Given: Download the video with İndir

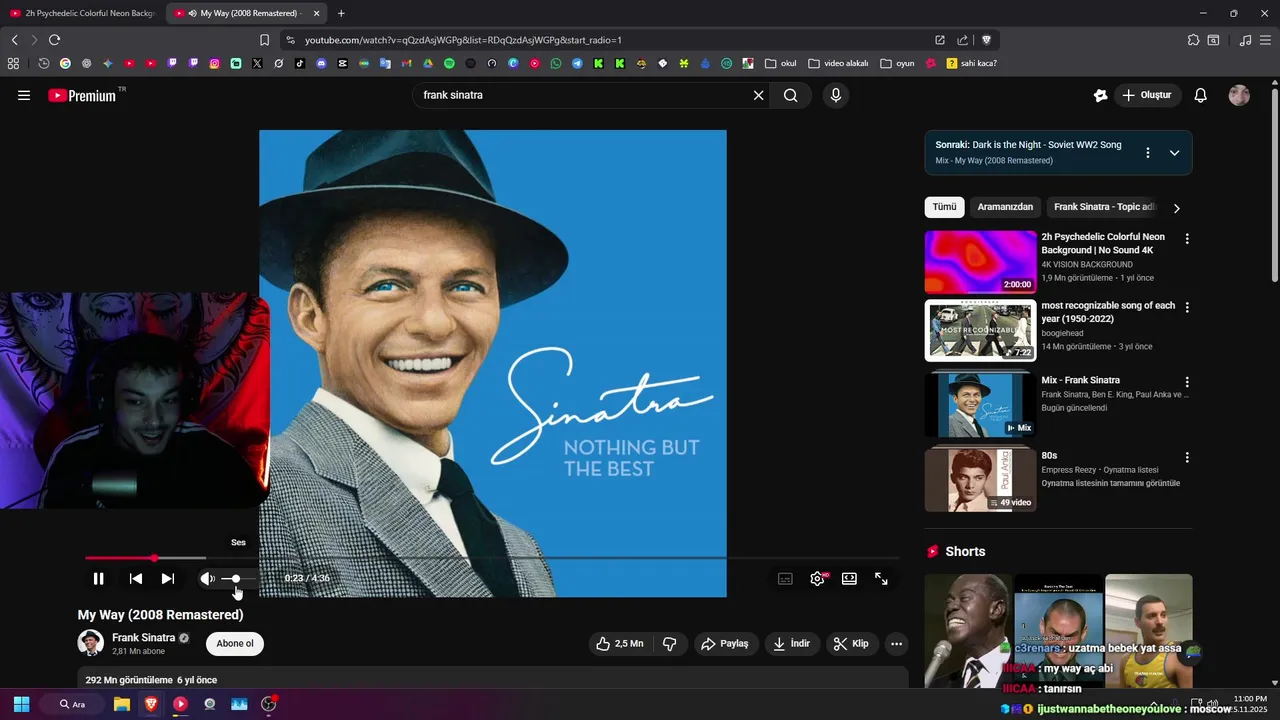Looking at the screenshot, I should coord(791,644).
